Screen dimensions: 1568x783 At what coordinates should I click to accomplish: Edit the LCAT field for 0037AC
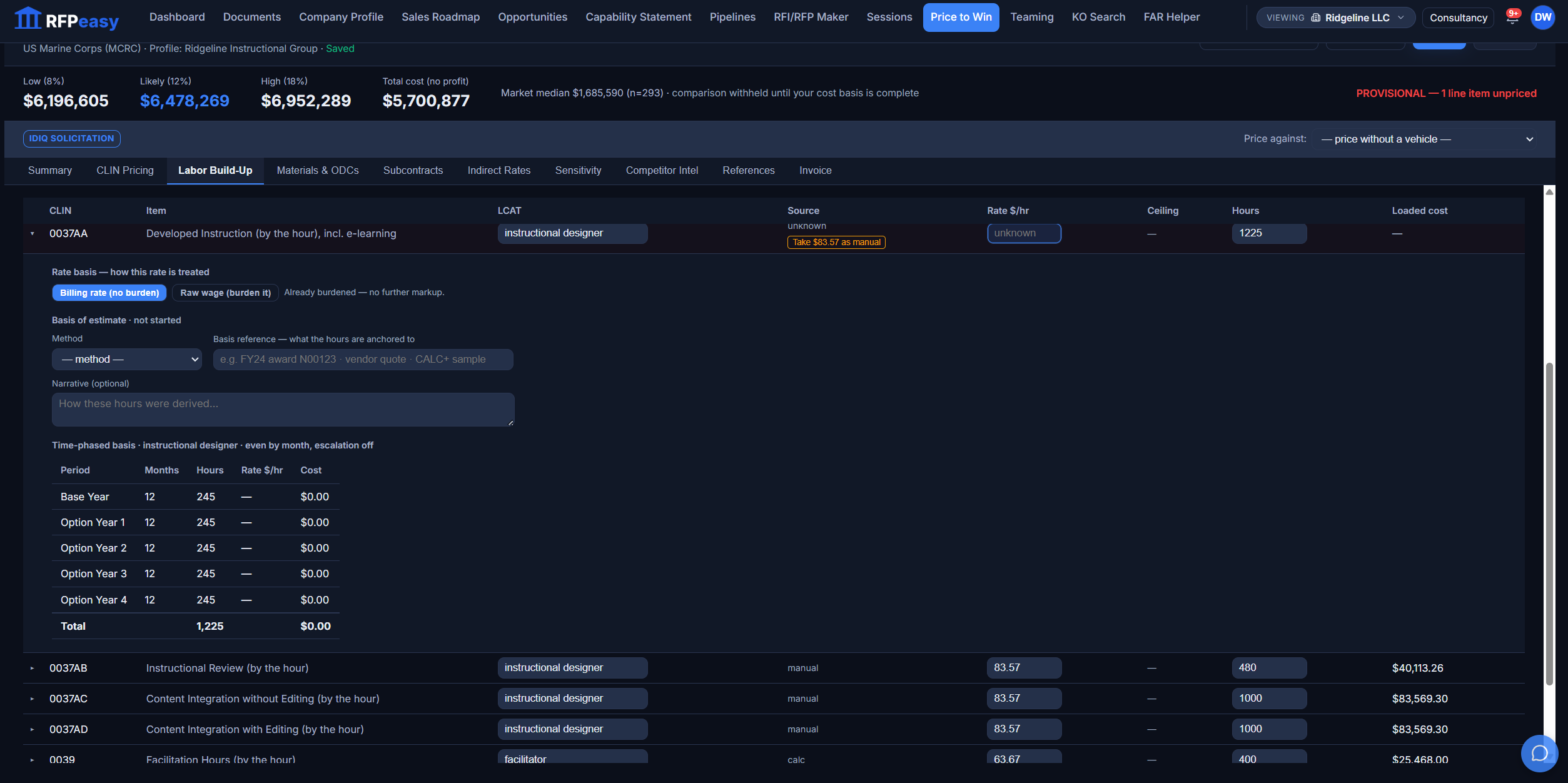click(x=572, y=698)
